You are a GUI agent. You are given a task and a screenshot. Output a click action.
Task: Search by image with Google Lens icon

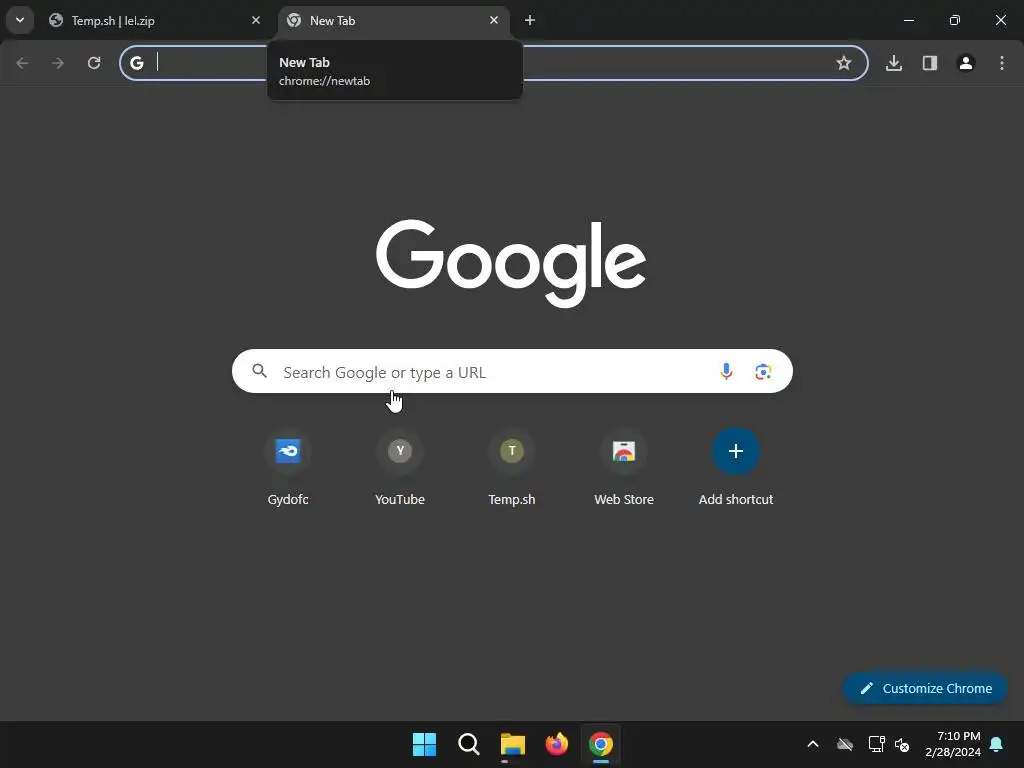(763, 372)
